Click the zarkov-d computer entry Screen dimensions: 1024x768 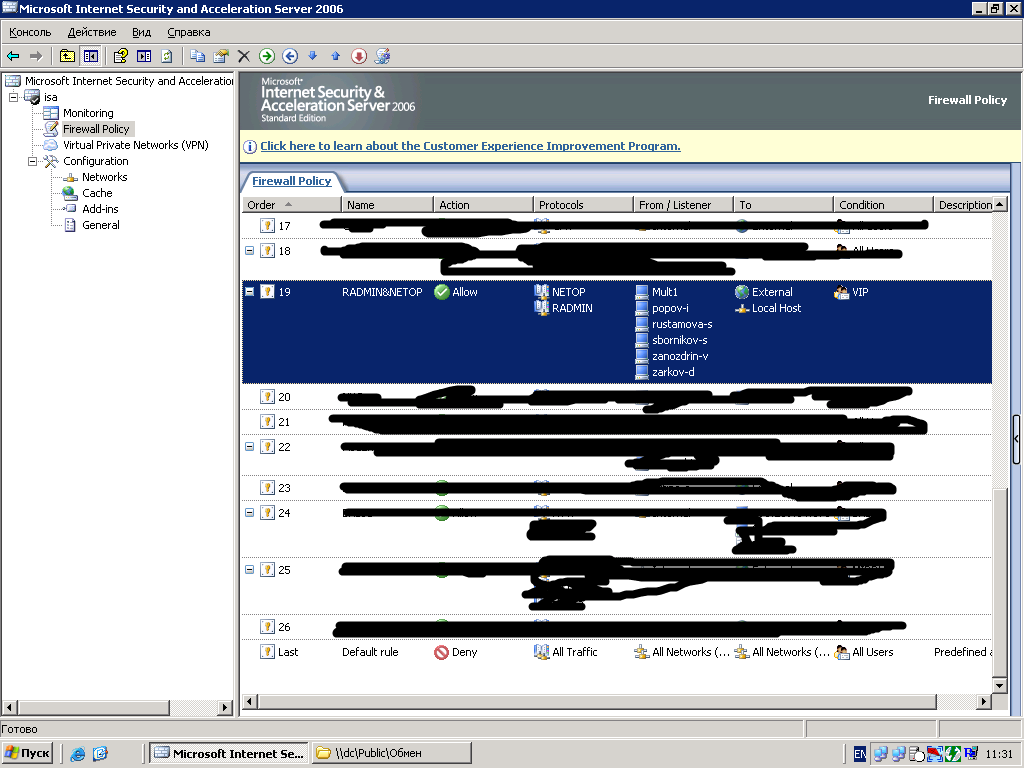(665, 372)
